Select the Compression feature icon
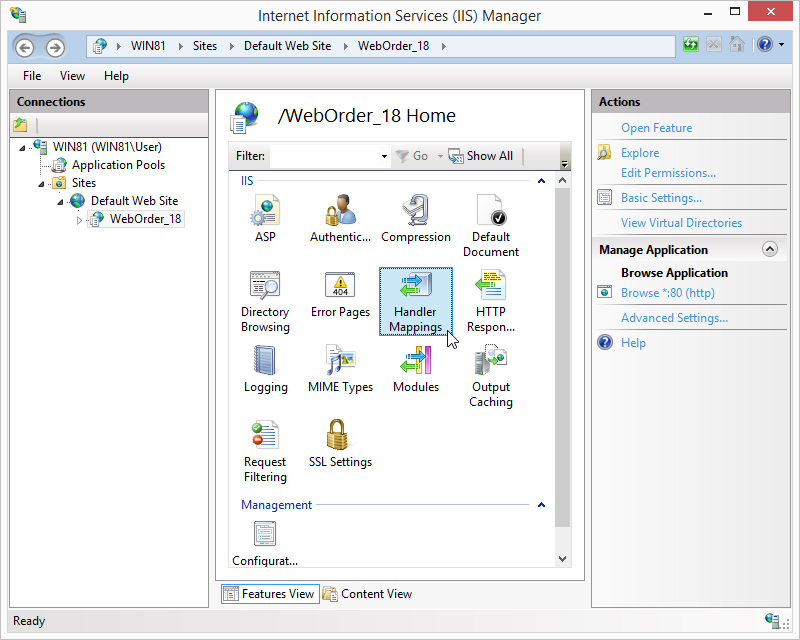Image resolution: width=800 pixels, height=640 pixels. [416, 210]
